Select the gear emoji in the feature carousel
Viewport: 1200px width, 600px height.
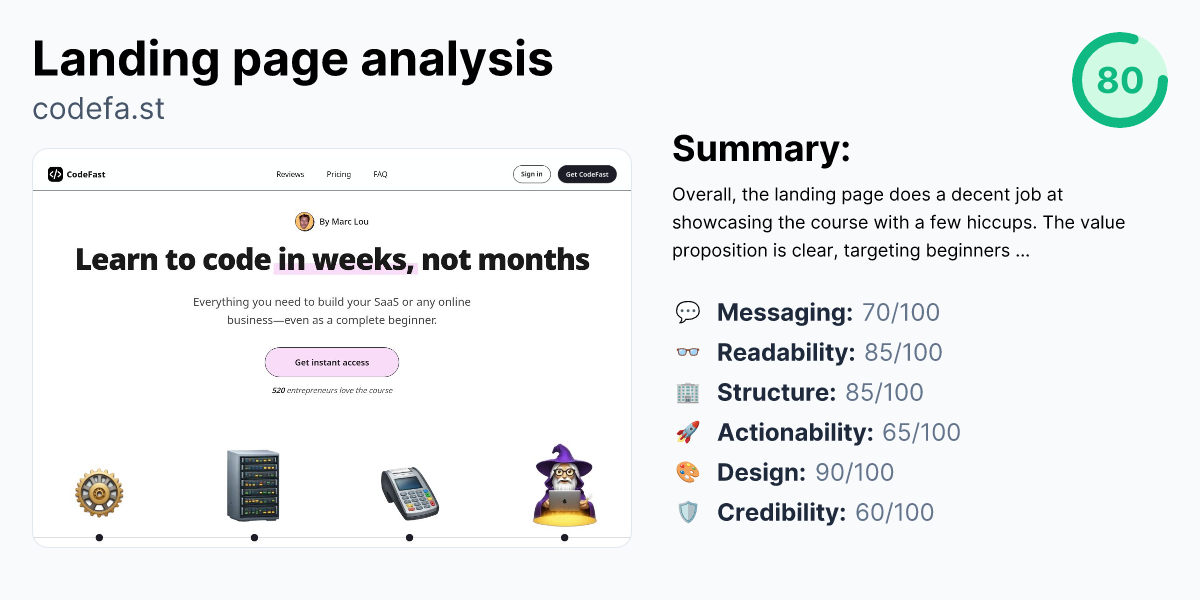99,490
